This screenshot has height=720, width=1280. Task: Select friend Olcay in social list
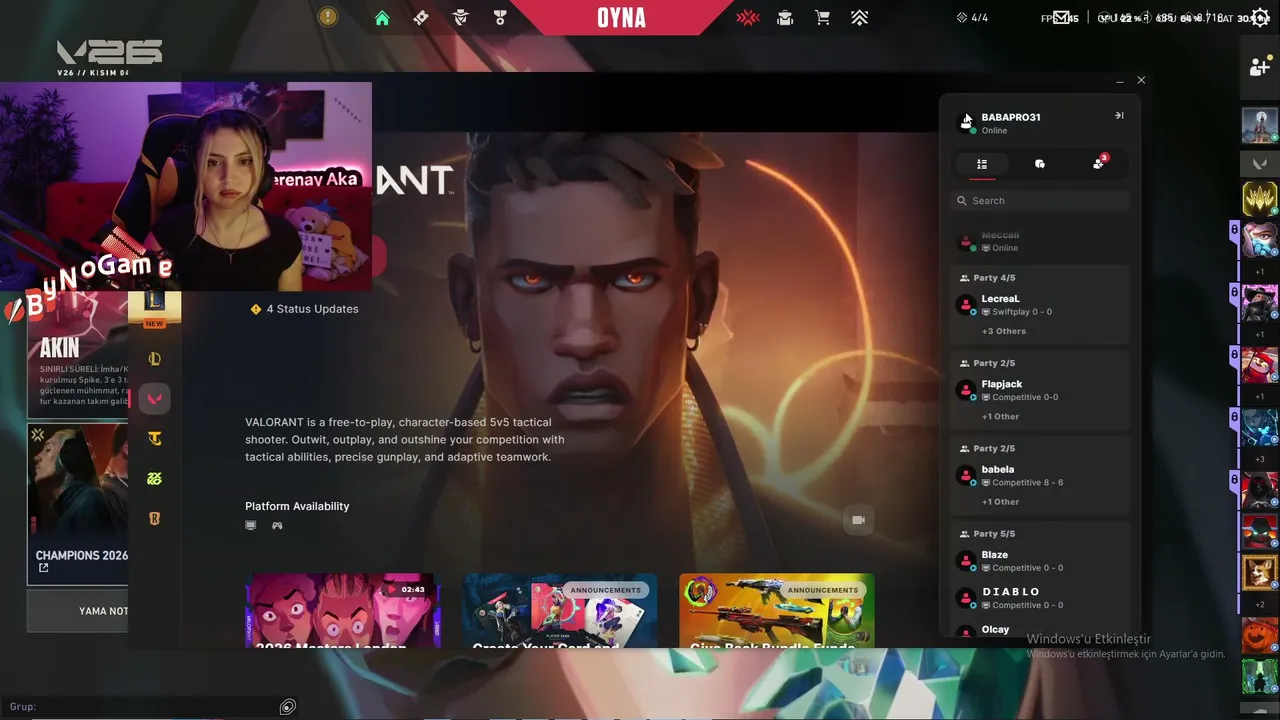[1040, 630]
